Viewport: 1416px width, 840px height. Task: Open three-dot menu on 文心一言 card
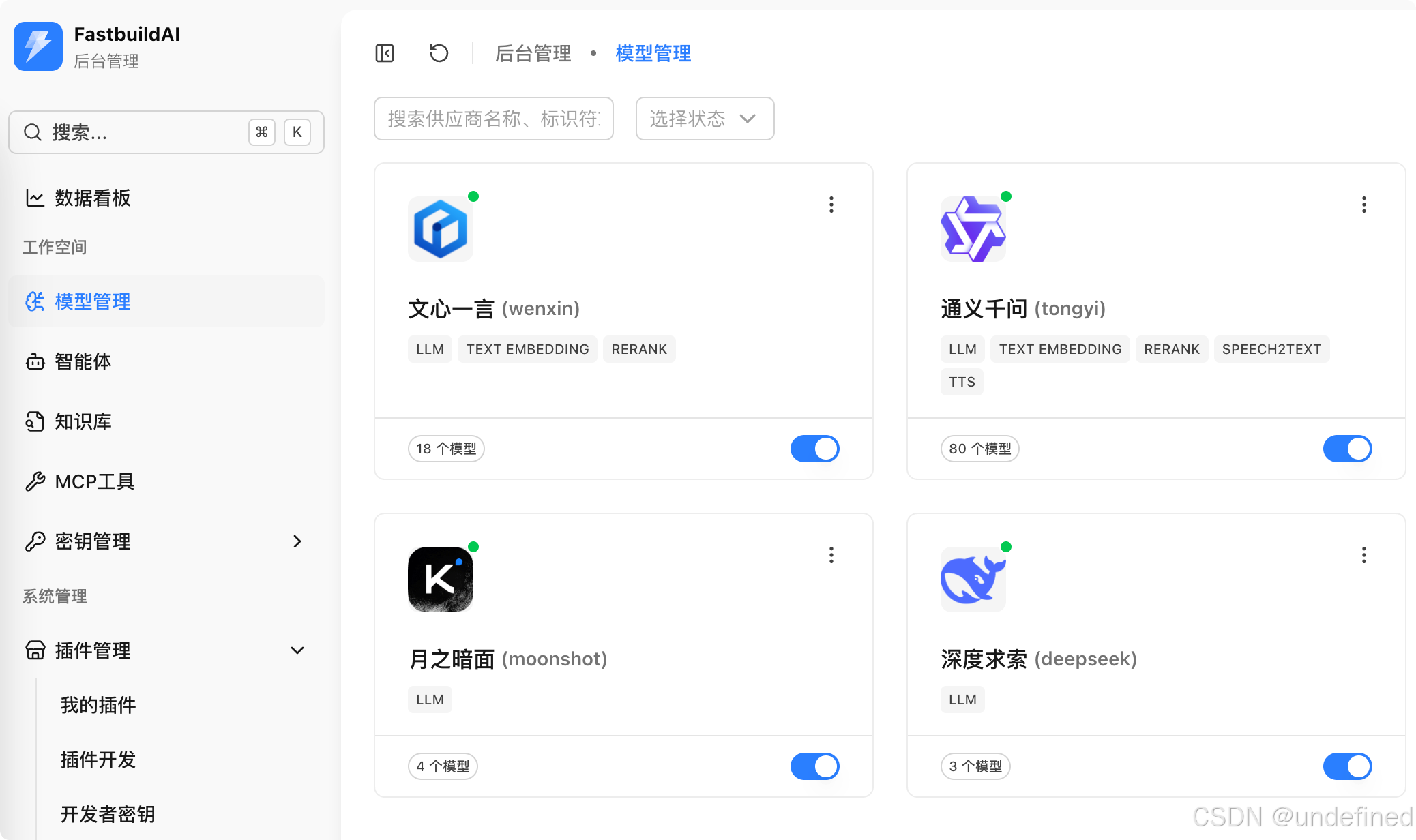click(x=831, y=205)
